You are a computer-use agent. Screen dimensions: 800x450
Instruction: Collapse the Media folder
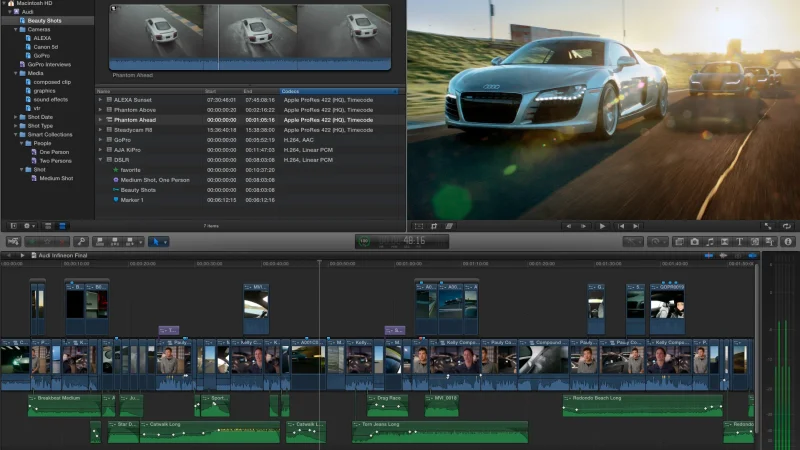click(x=16, y=73)
